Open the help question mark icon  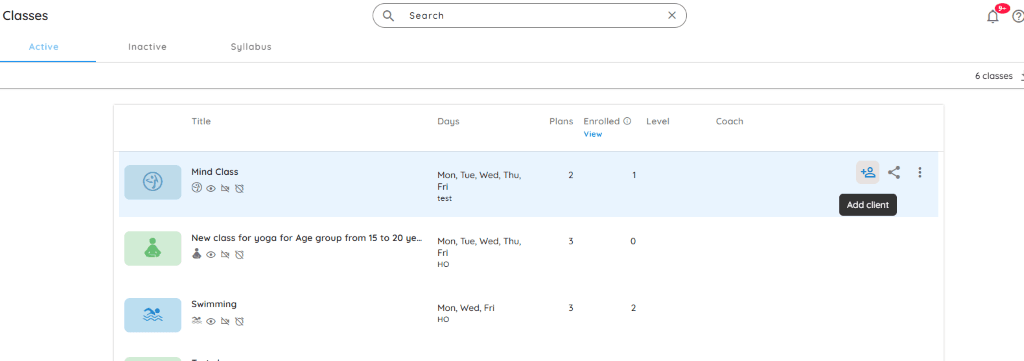pyautogui.click(x=1018, y=16)
